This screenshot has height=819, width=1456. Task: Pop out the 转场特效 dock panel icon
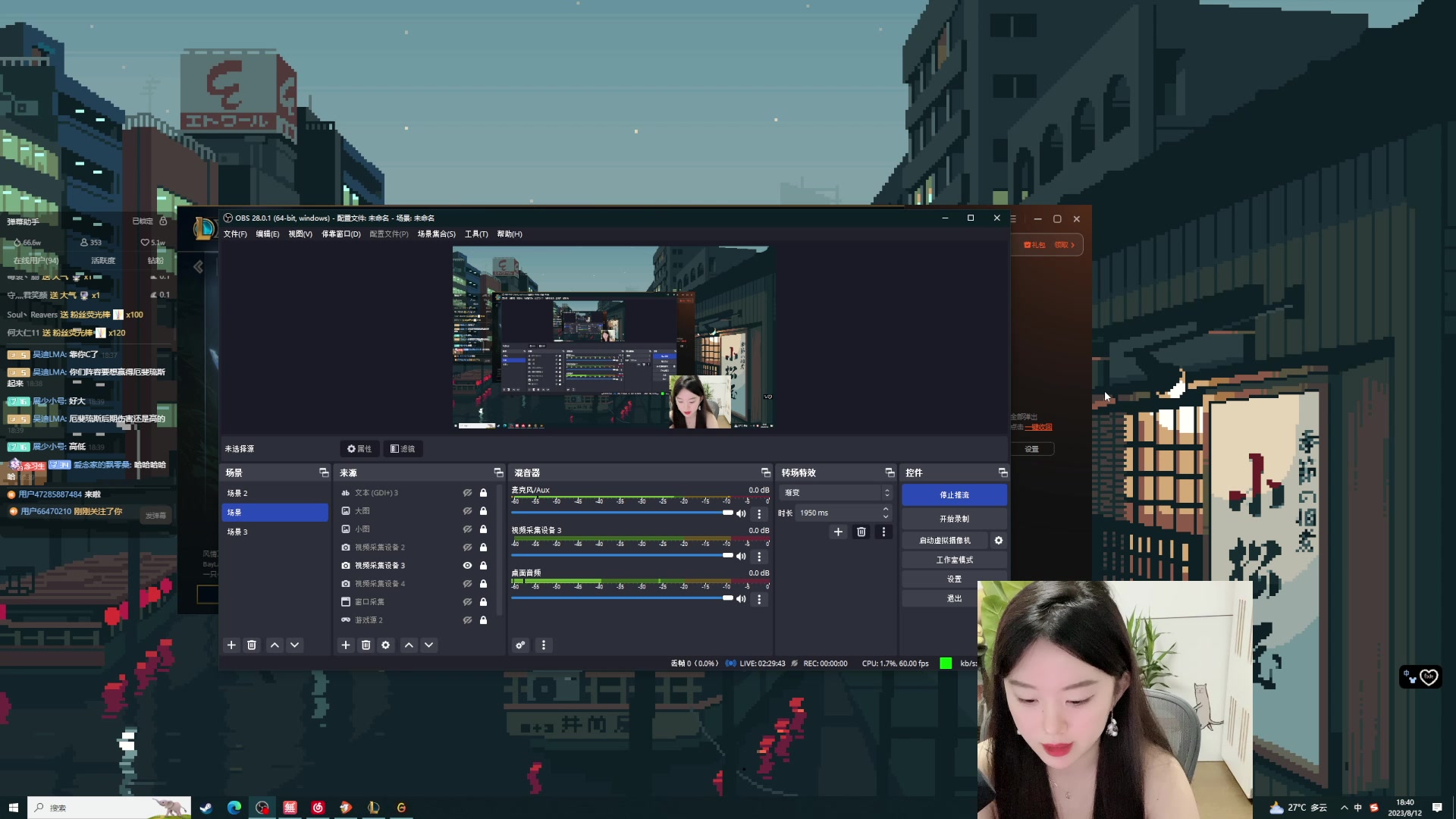[890, 472]
